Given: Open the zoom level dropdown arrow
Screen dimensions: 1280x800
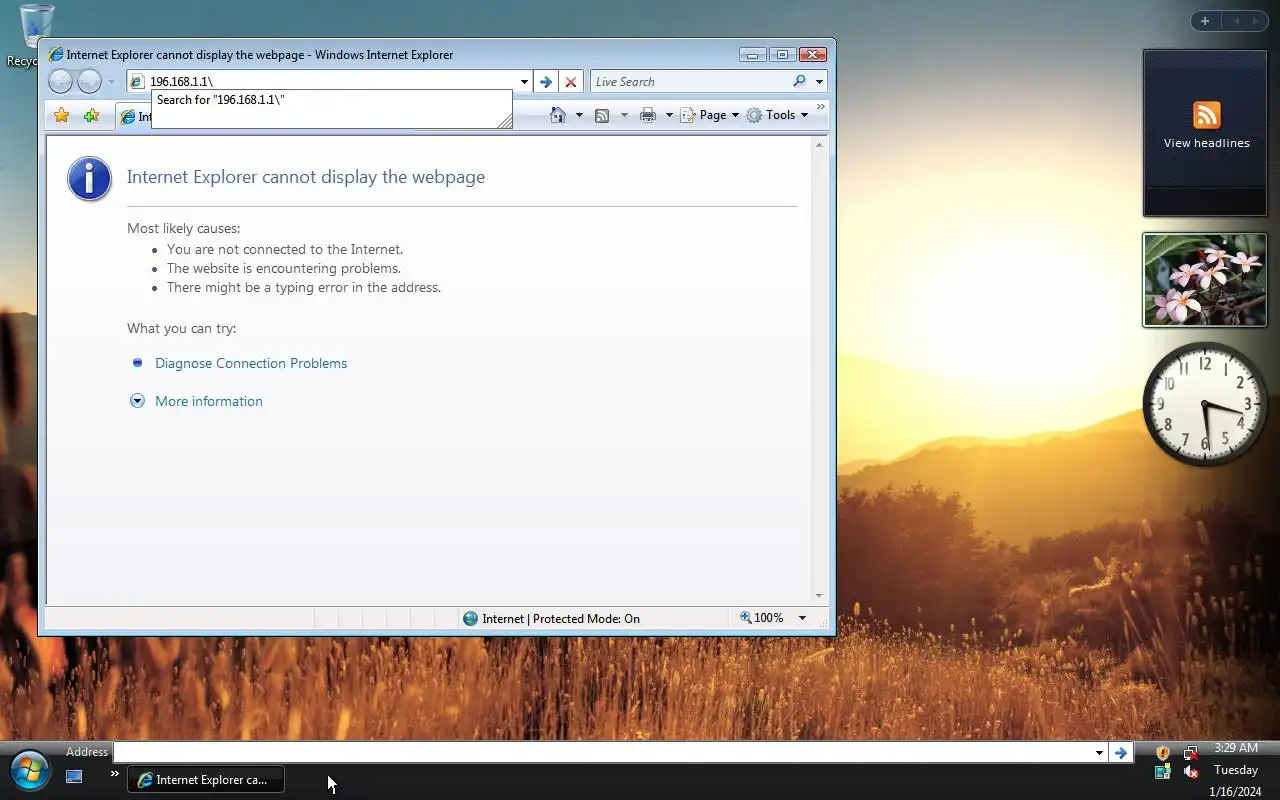Looking at the screenshot, I should 802,618.
